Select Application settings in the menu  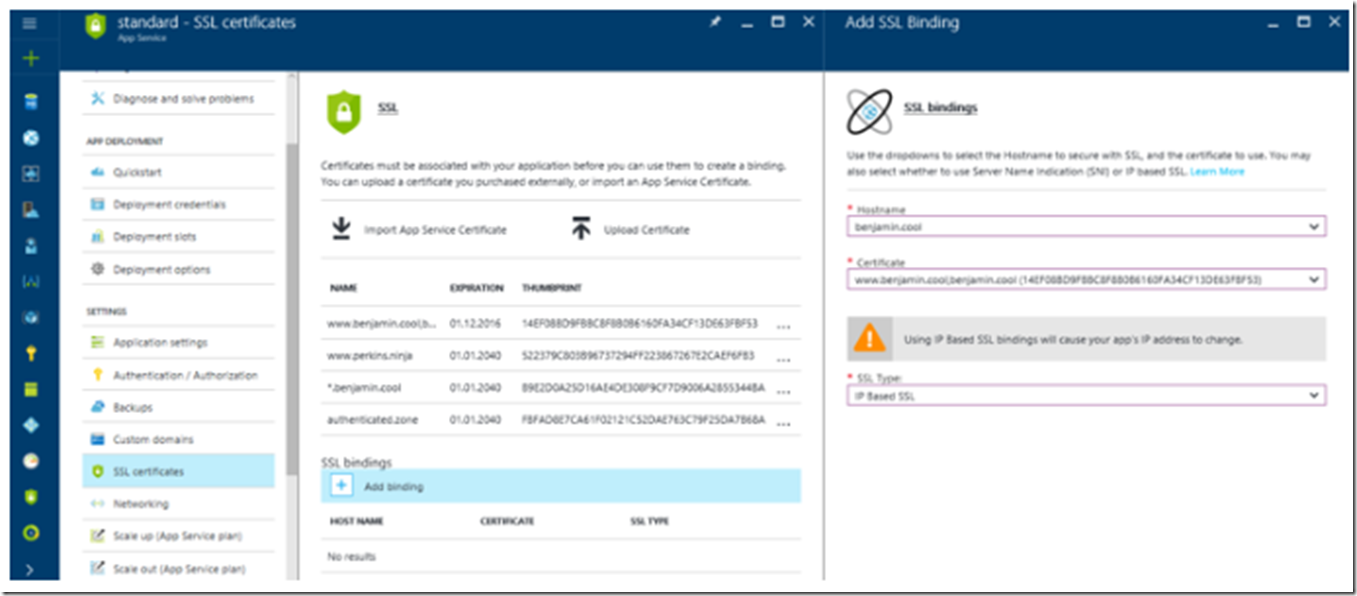pos(160,342)
